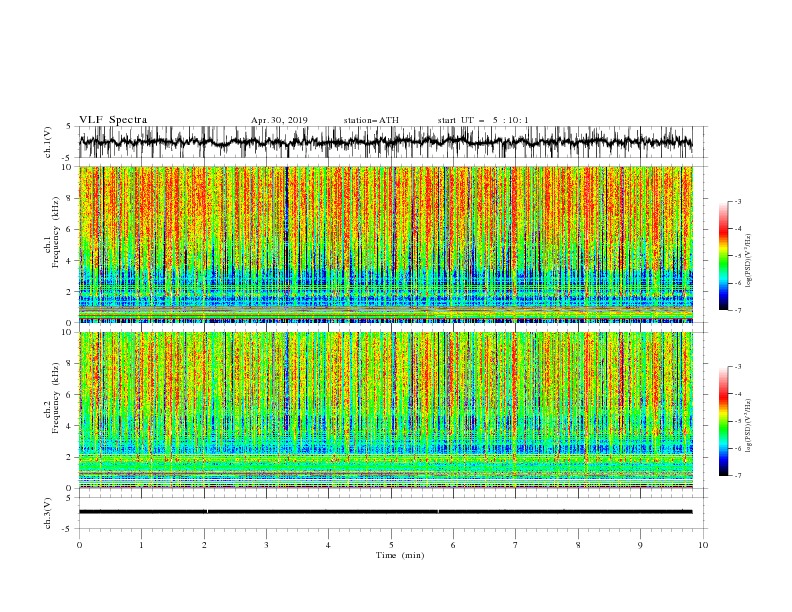
Task: Click the ch.2 color bar 'log(PSD)(V²/Hz)' label
Action: [x=748, y=425]
